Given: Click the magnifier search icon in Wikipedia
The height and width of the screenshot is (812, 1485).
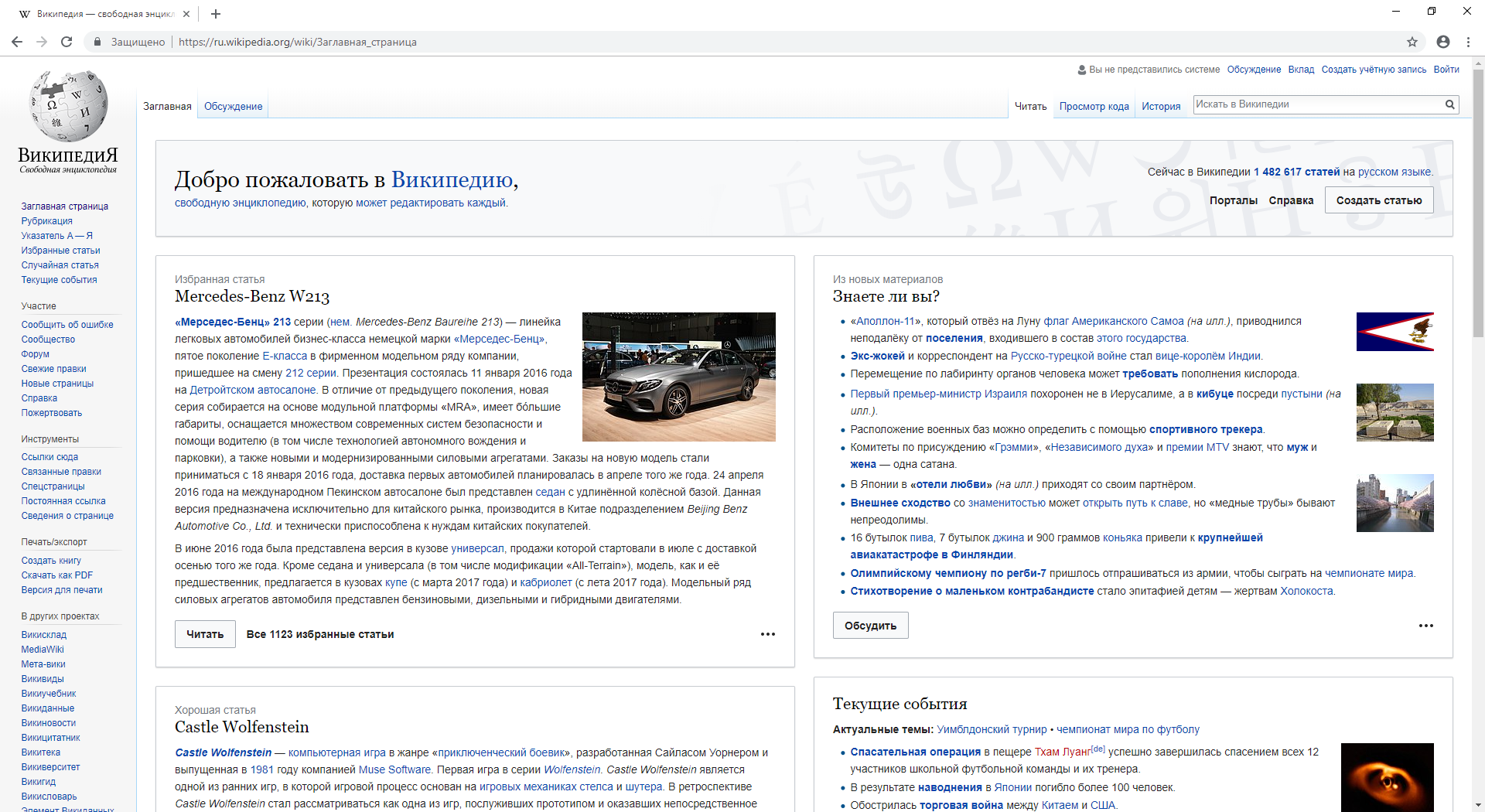Looking at the screenshot, I should point(1450,104).
